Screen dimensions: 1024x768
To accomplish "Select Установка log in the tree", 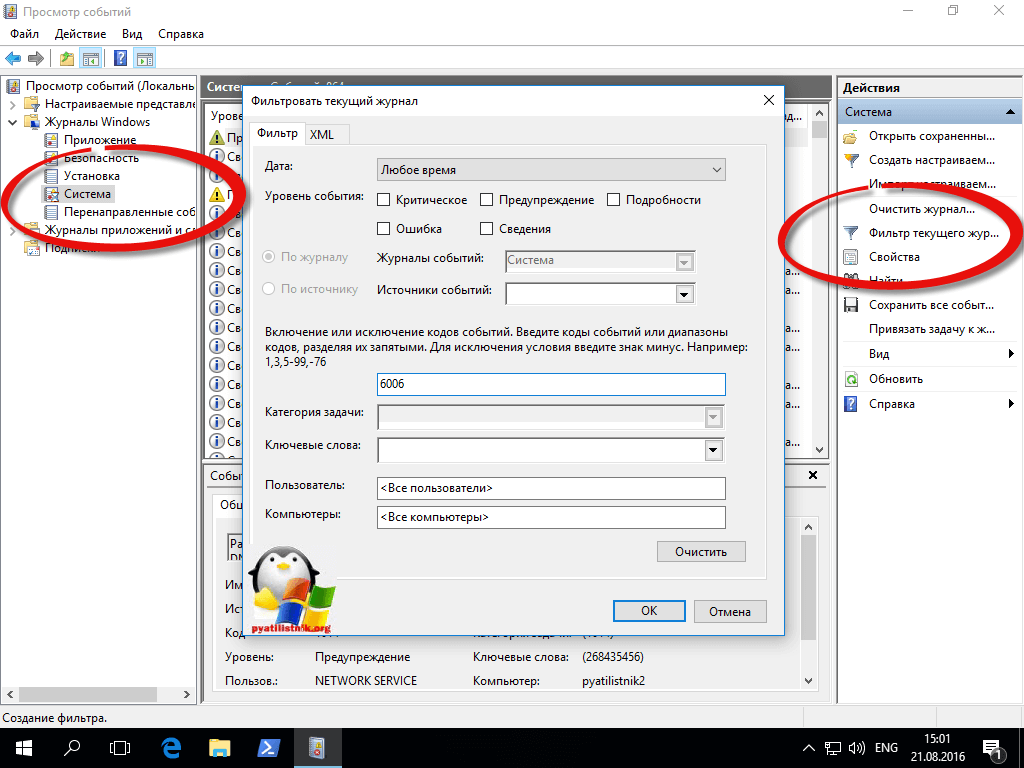I will click(92, 176).
